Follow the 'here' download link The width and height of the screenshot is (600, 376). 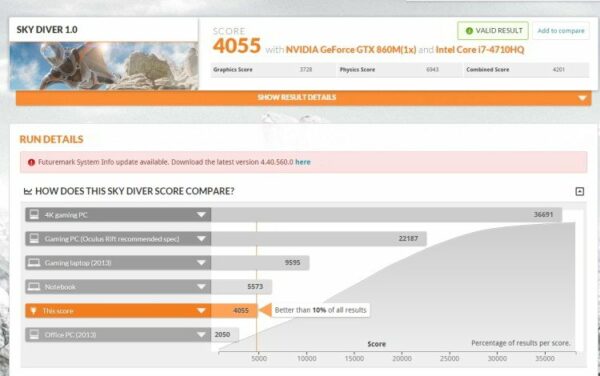pyautogui.click(x=303, y=162)
